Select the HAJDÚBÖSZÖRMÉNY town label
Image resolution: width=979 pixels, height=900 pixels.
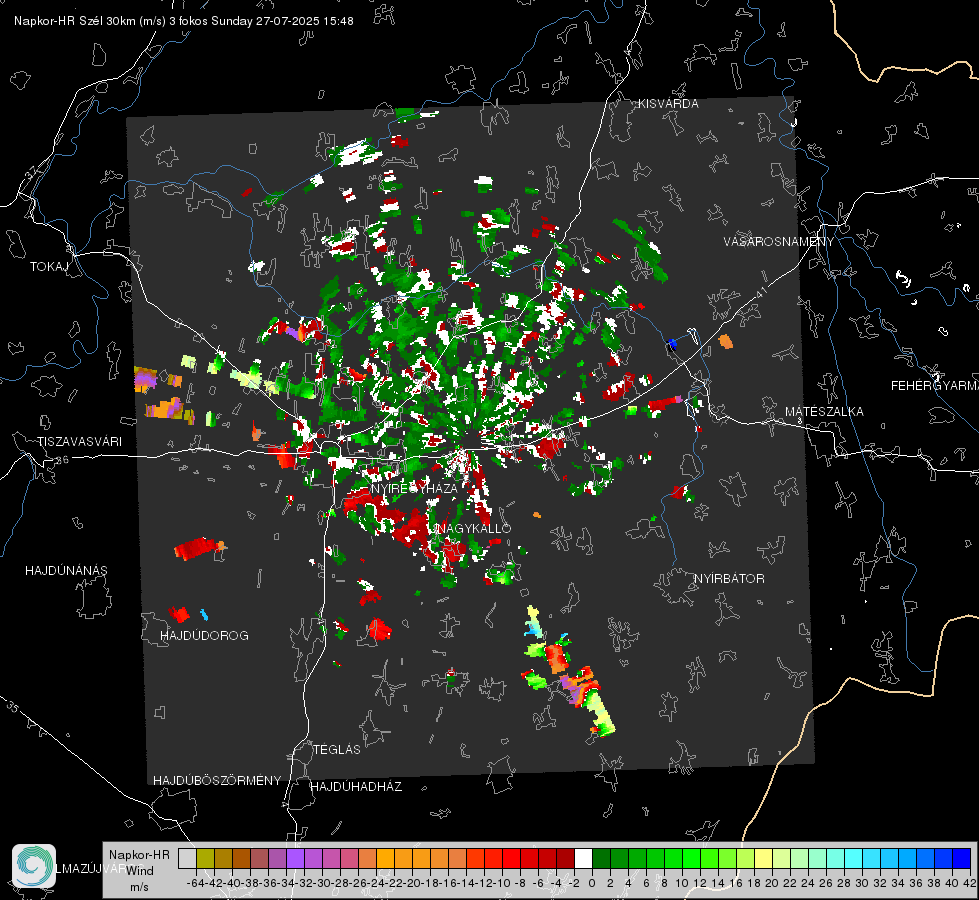point(217,781)
